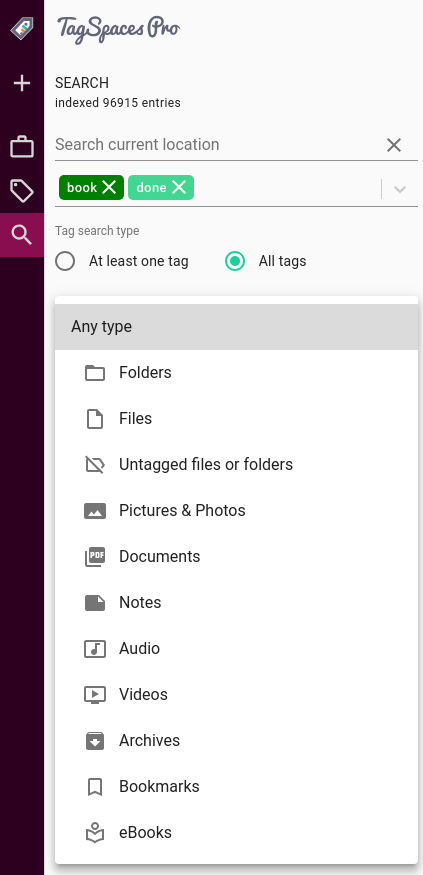
Task: Choose Bookmarks type option
Action: click(x=236, y=786)
